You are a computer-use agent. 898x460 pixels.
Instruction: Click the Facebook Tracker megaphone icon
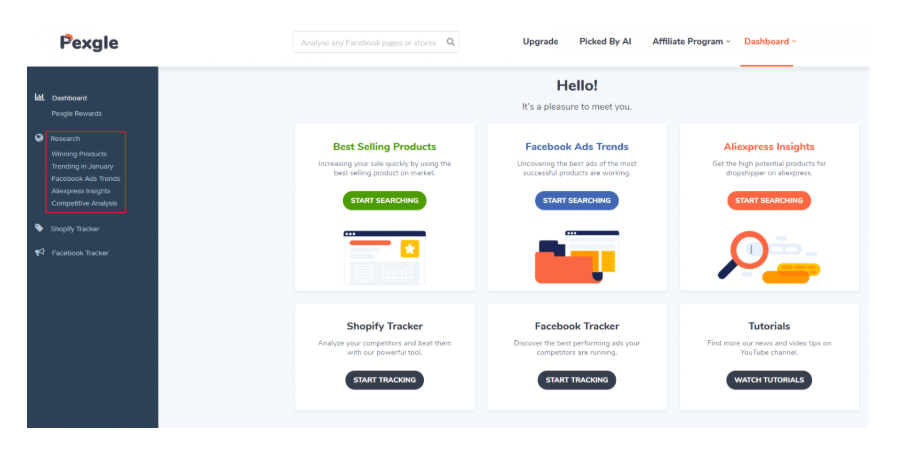click(39, 252)
